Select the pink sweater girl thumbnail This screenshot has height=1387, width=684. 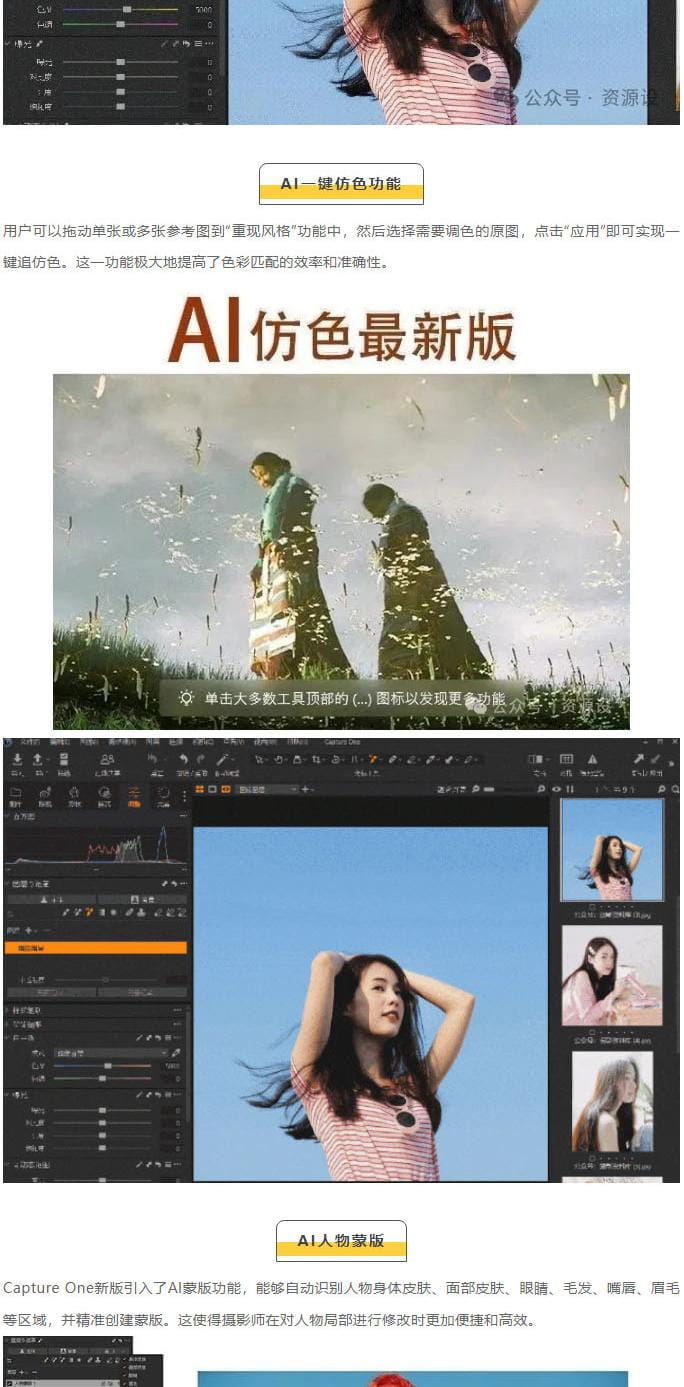(x=611, y=975)
